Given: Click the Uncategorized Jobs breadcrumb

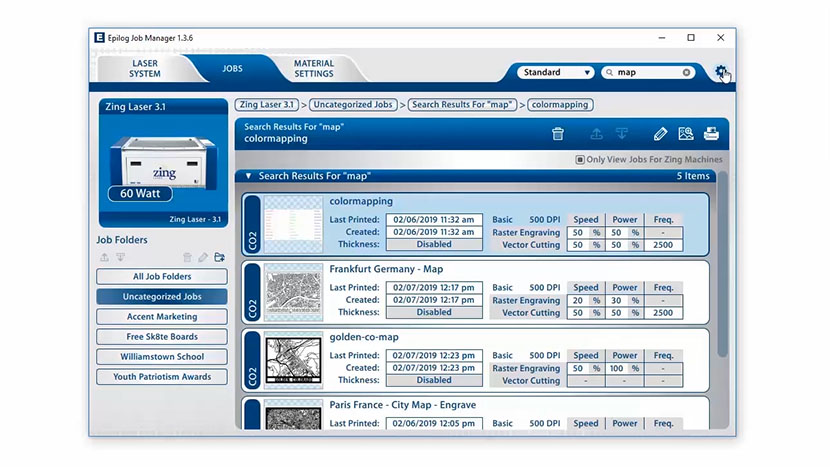Looking at the screenshot, I should tap(352, 104).
